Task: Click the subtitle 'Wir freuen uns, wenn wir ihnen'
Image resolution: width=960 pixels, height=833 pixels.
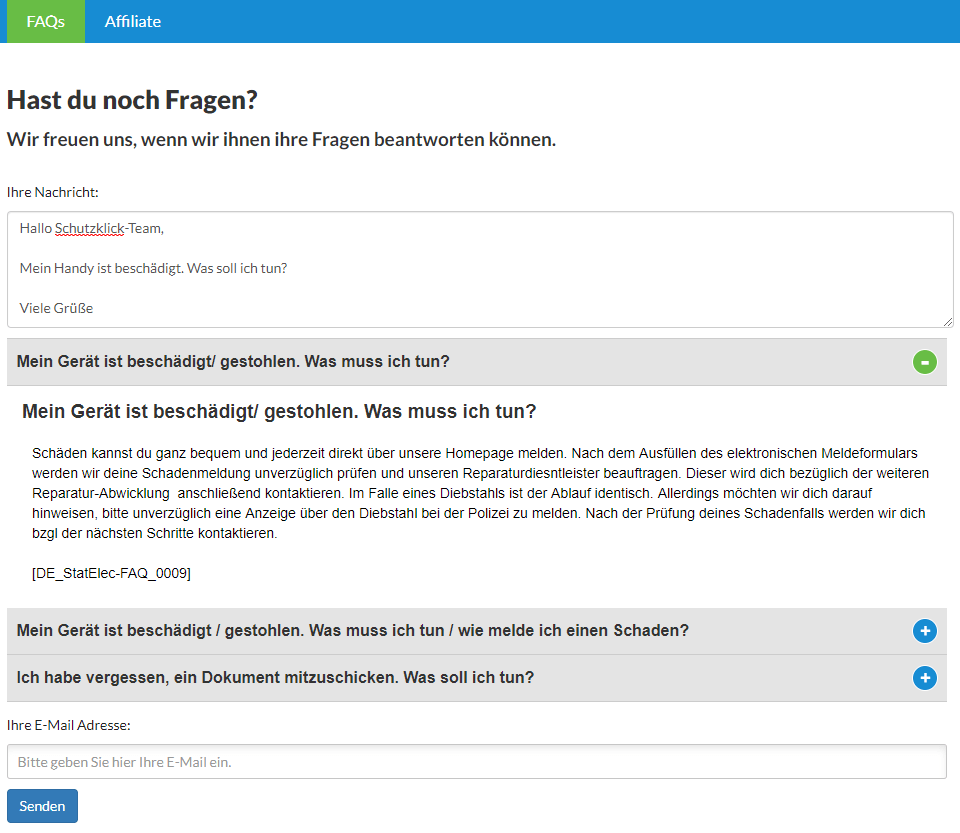Action: (282, 140)
